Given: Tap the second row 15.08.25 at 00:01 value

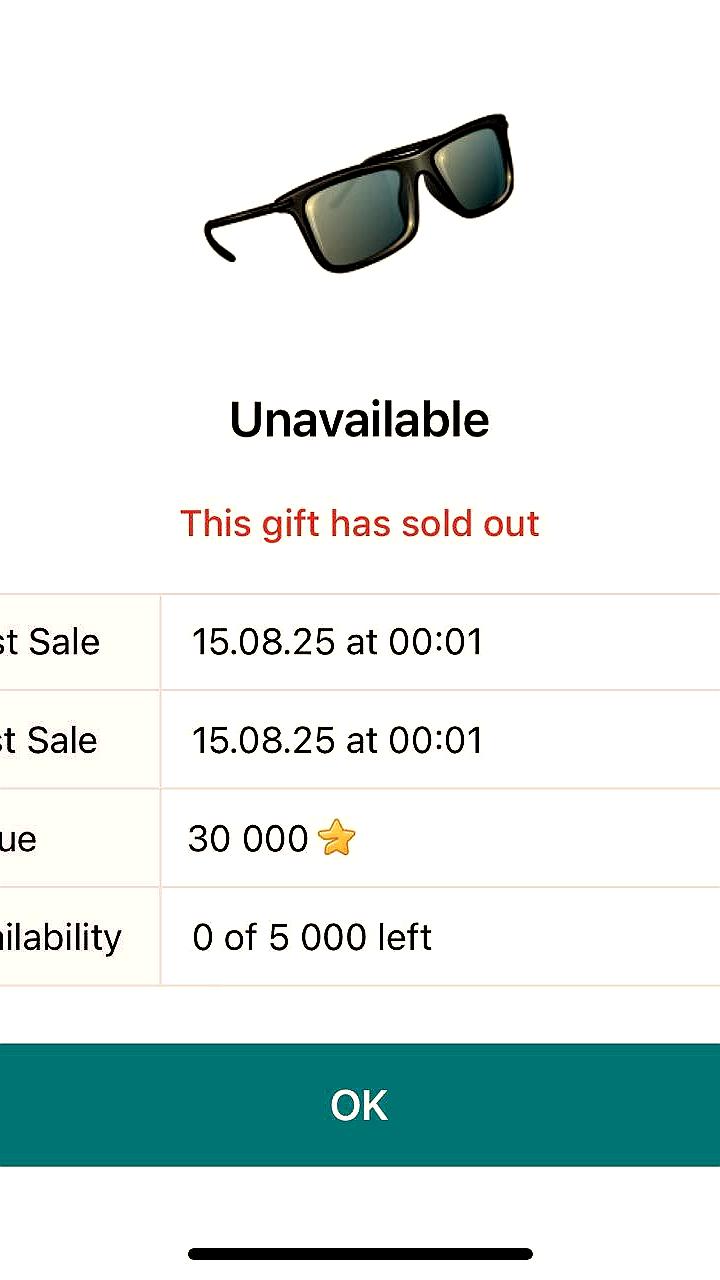Looking at the screenshot, I should pos(337,740).
